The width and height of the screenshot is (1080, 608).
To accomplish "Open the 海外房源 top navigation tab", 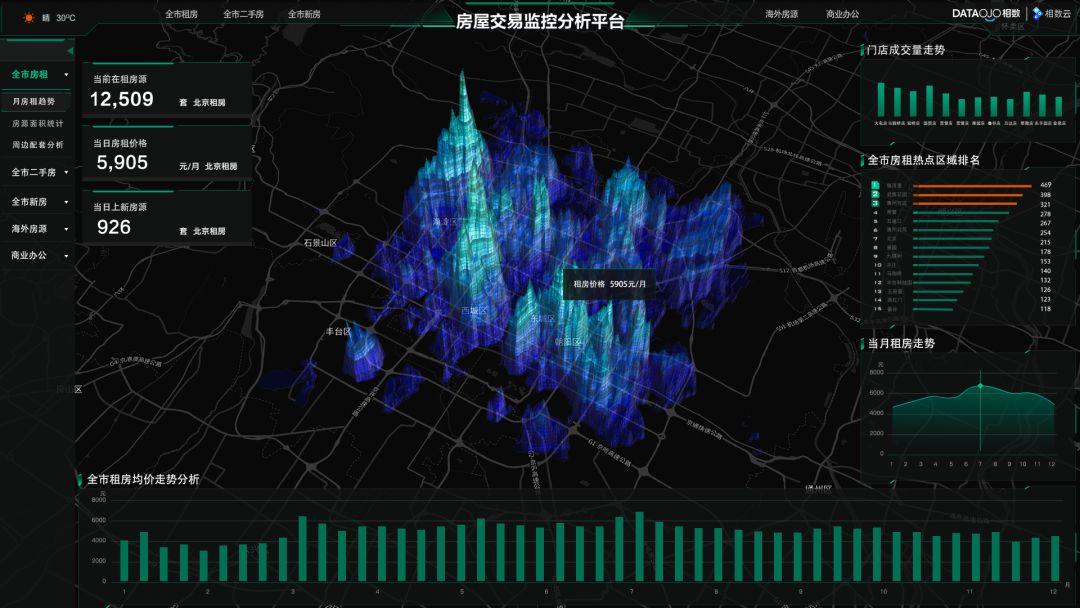I will coord(782,14).
